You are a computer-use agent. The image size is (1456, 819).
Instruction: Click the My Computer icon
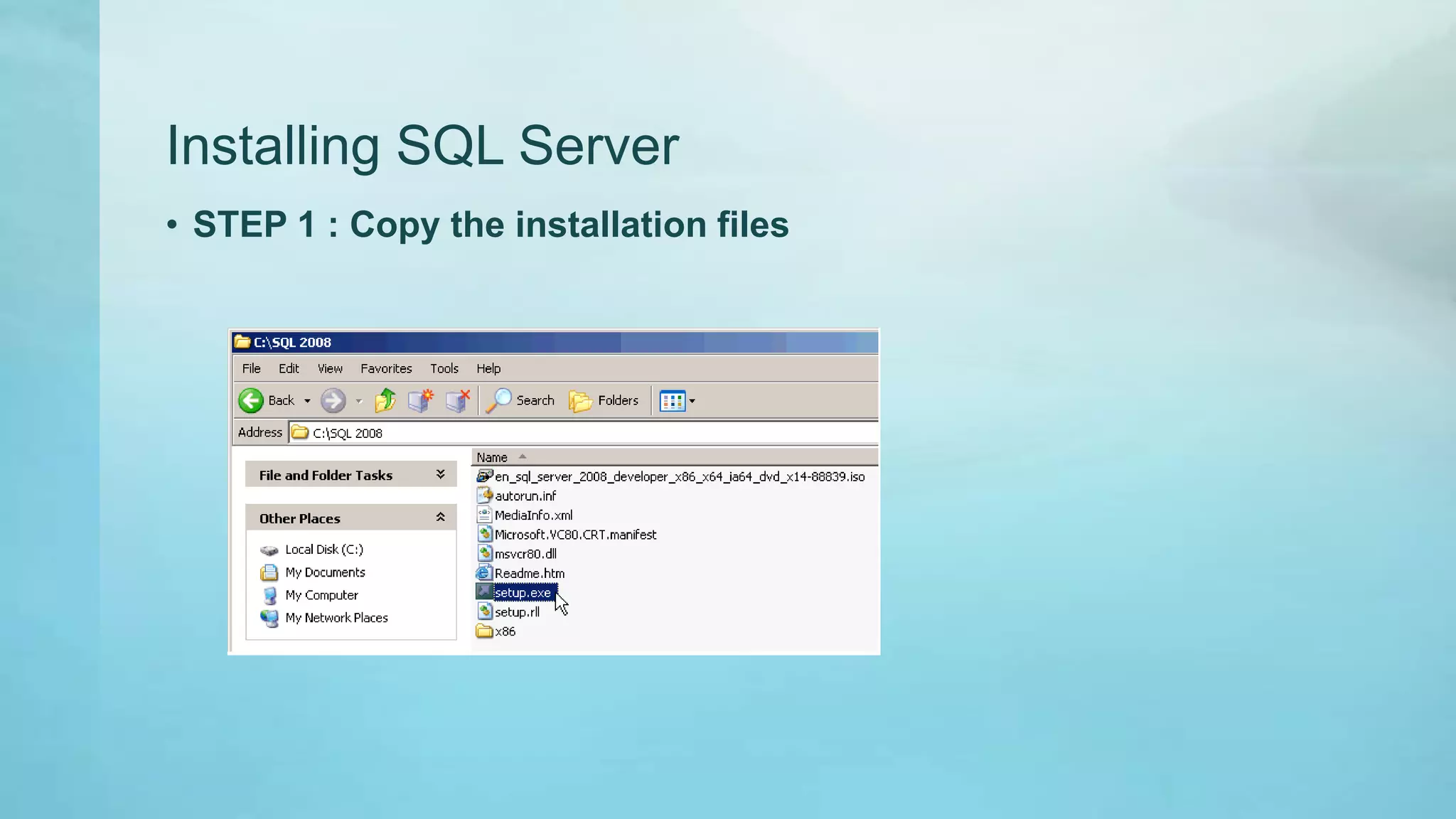click(x=269, y=595)
